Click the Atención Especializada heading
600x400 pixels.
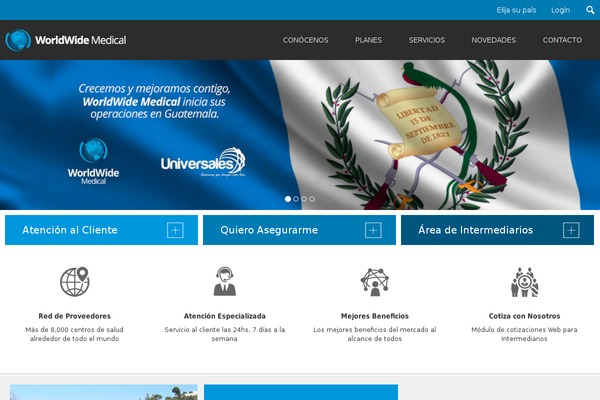(225, 316)
